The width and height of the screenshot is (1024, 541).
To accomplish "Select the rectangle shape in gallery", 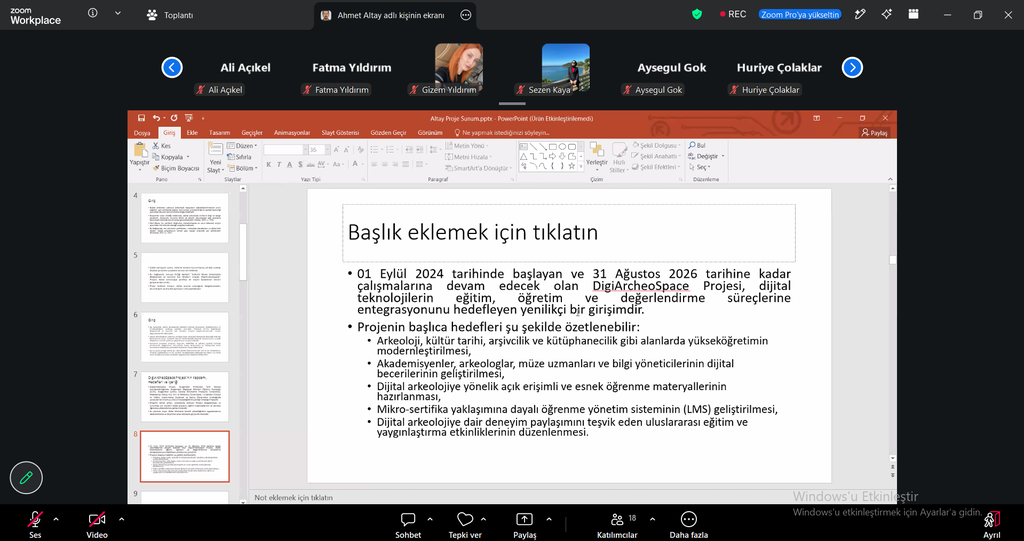I will [552, 146].
